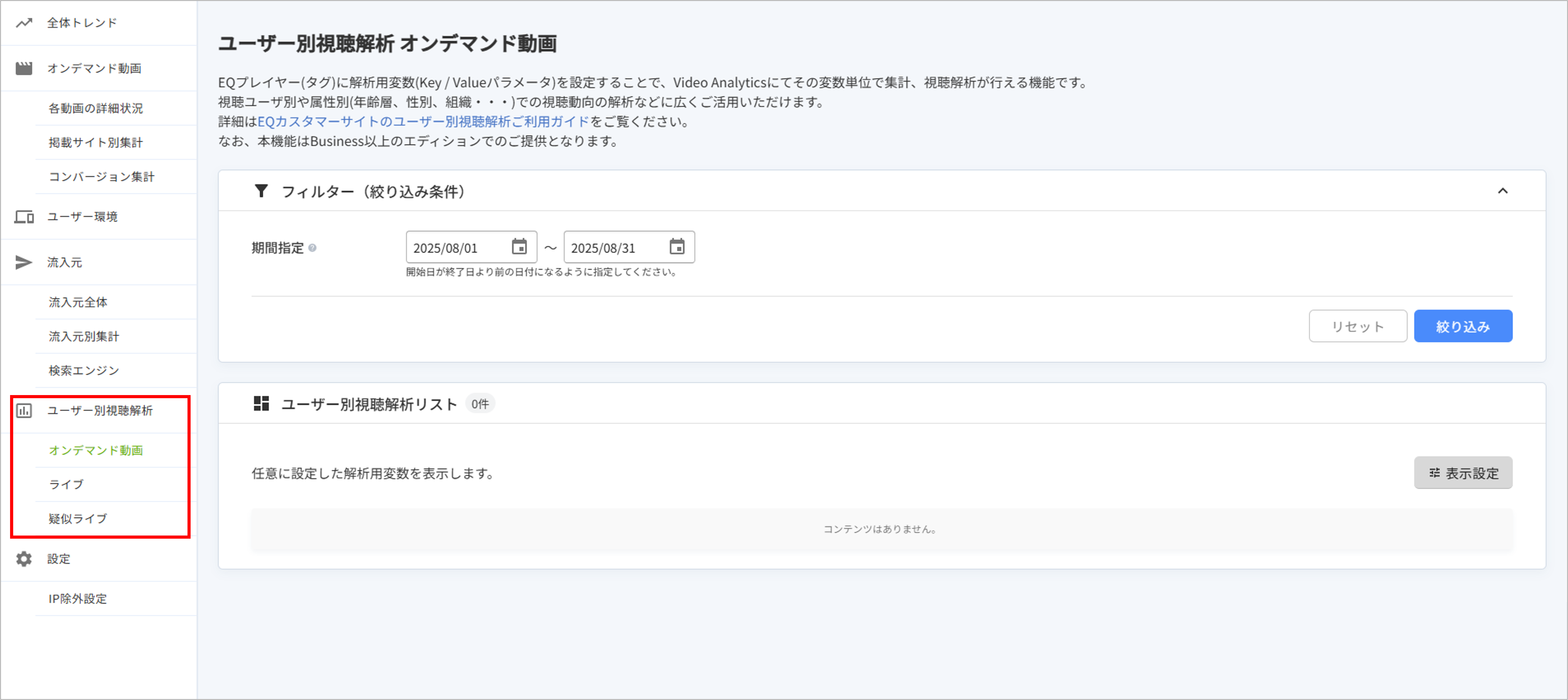Click the 期間指定 help question icon
The width and height of the screenshot is (1568, 700).
click(312, 248)
